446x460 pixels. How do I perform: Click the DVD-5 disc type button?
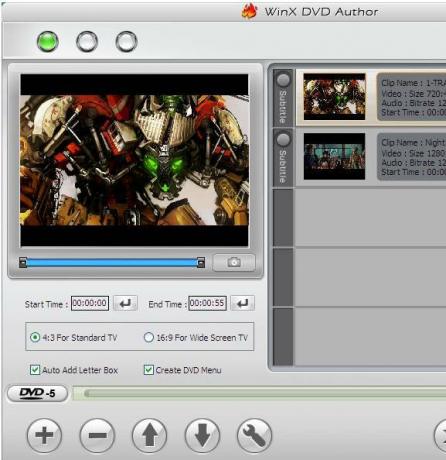coord(37,393)
